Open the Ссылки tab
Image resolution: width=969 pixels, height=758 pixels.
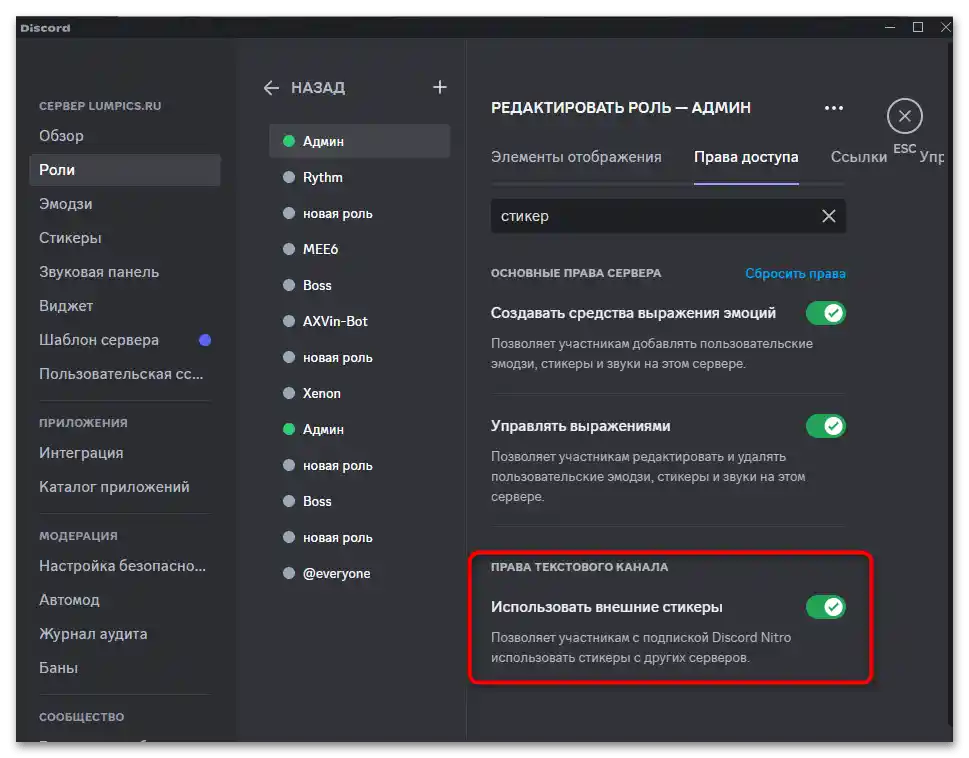point(859,157)
